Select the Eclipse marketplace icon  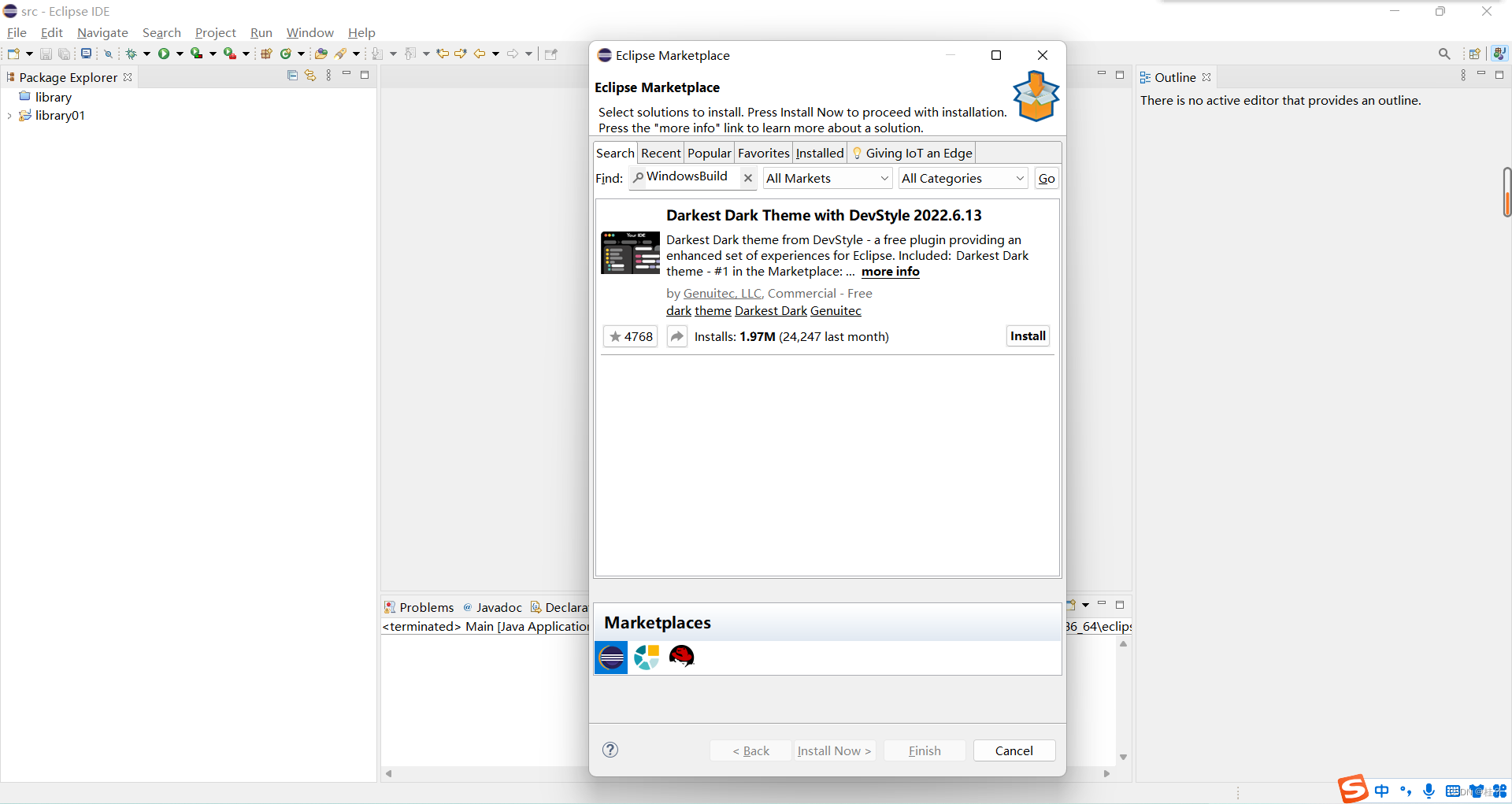click(x=611, y=657)
